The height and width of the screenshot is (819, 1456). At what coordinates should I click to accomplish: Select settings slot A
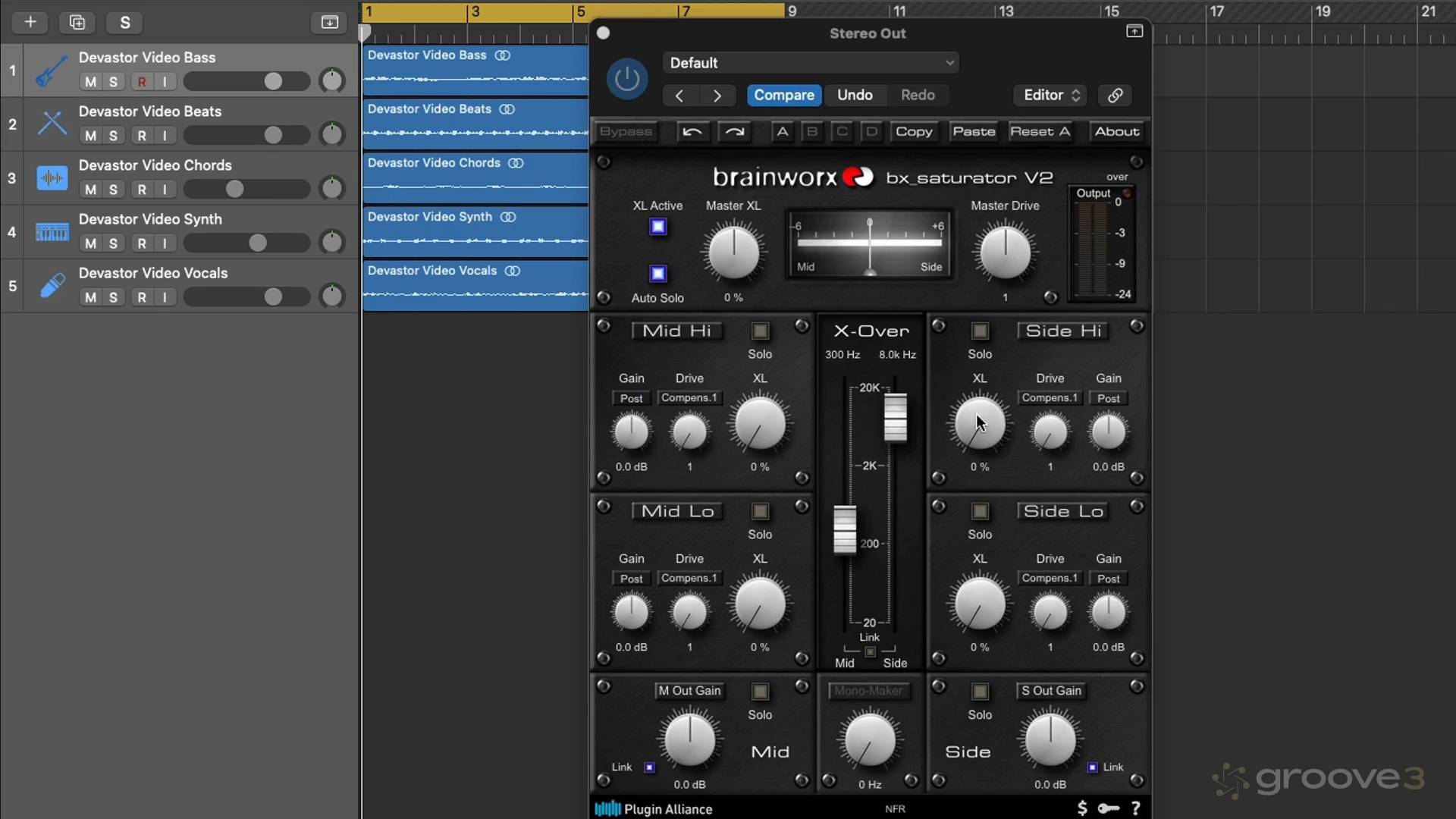pos(782,132)
